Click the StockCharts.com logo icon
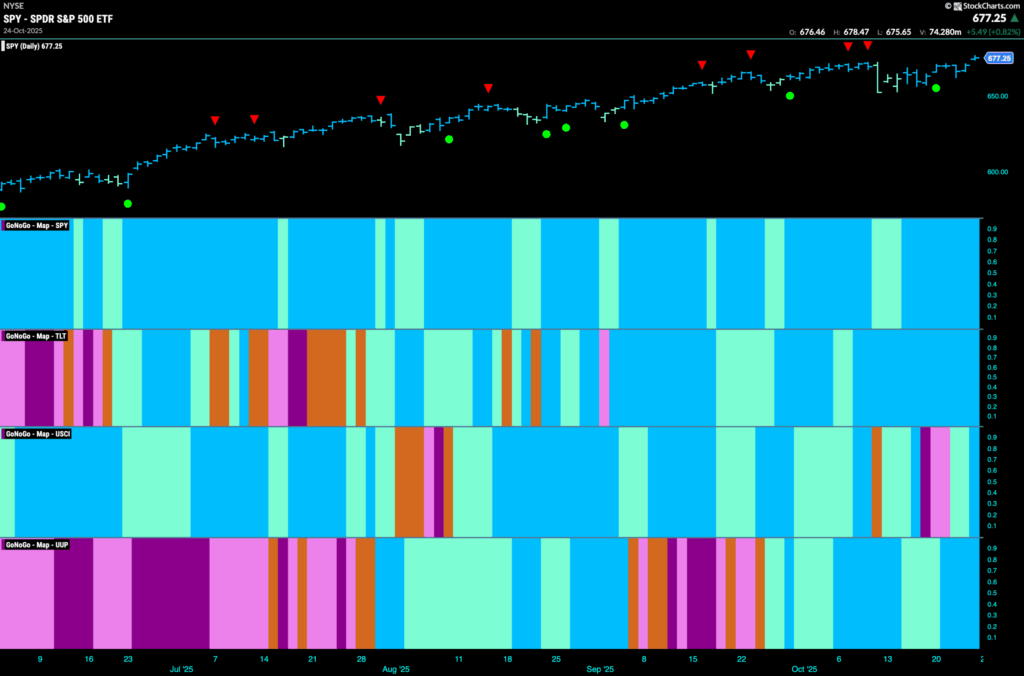Screen dimensions: 1024x676 (x=957, y=6)
